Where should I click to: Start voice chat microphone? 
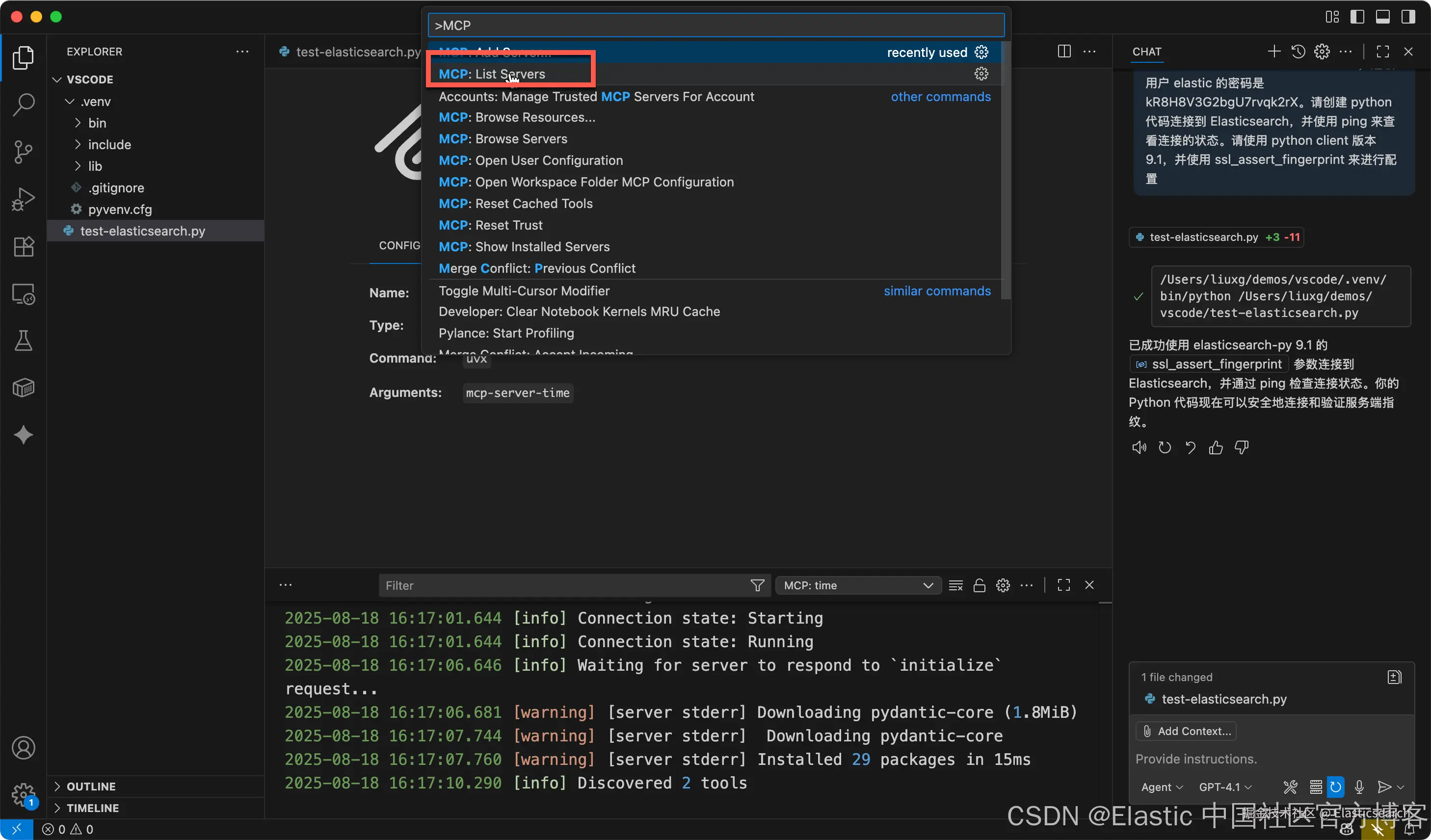click(x=1359, y=787)
